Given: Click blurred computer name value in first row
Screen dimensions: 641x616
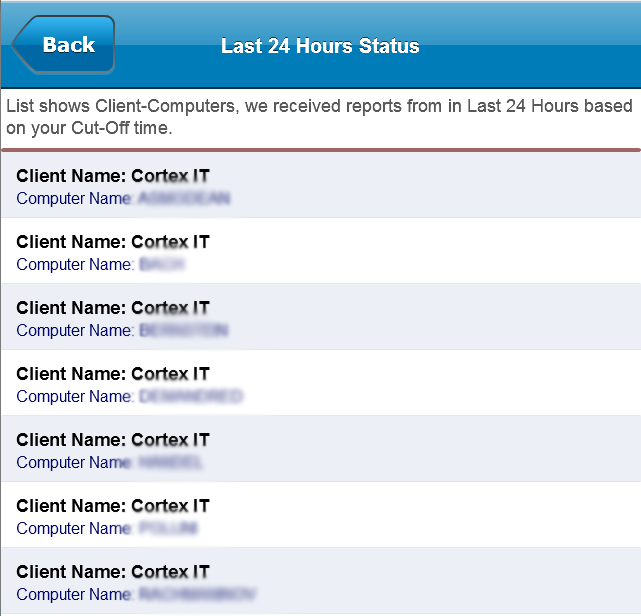Looking at the screenshot, I should [x=184, y=199].
